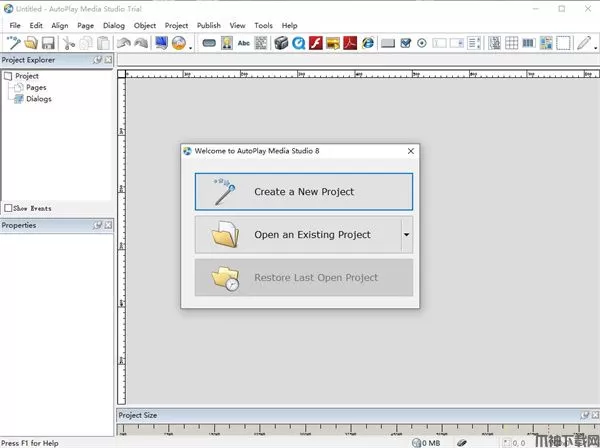The height and width of the screenshot is (448, 600).
Task: Click the Label 'Abc' object icon
Action: pyautogui.click(x=245, y=43)
